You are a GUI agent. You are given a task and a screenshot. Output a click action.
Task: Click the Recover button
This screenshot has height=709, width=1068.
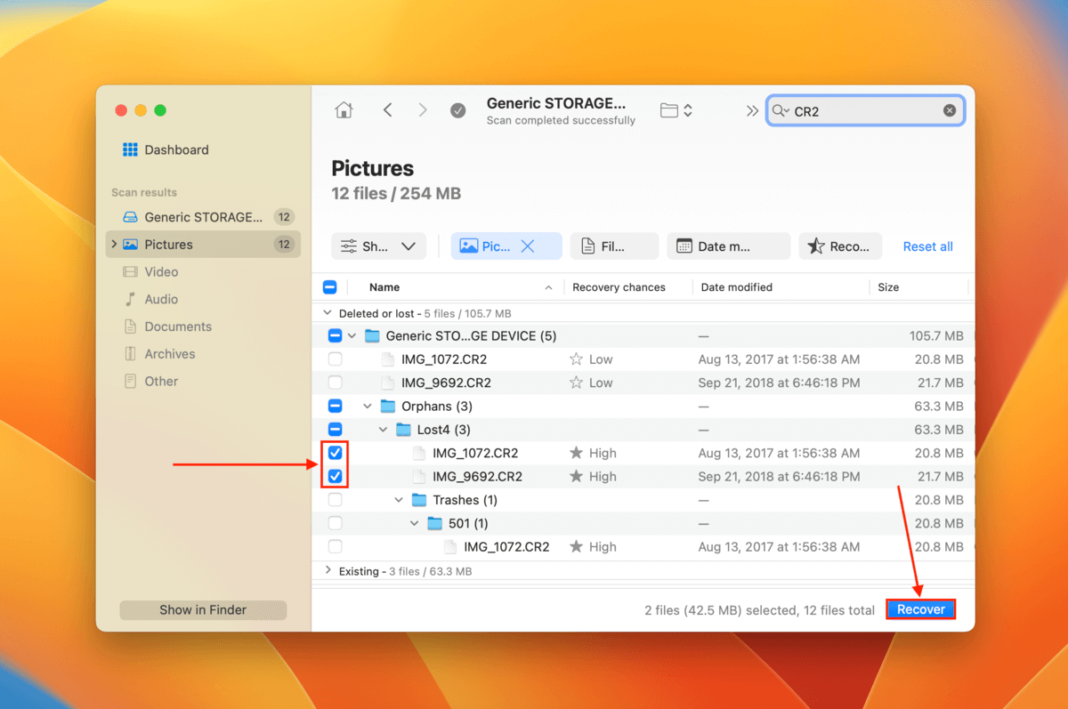[x=920, y=609]
